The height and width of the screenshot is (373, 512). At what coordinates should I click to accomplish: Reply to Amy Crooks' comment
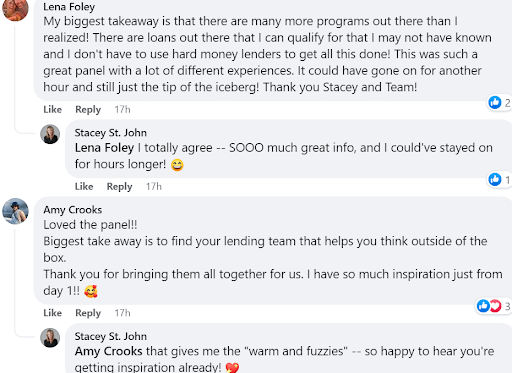88,313
